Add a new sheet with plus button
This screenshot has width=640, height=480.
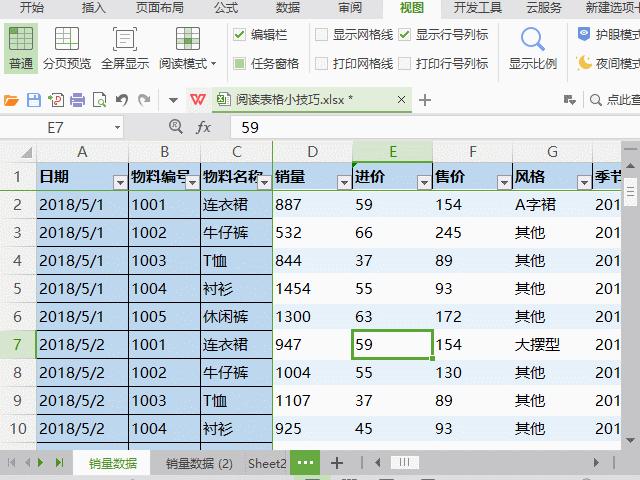[x=337, y=463]
